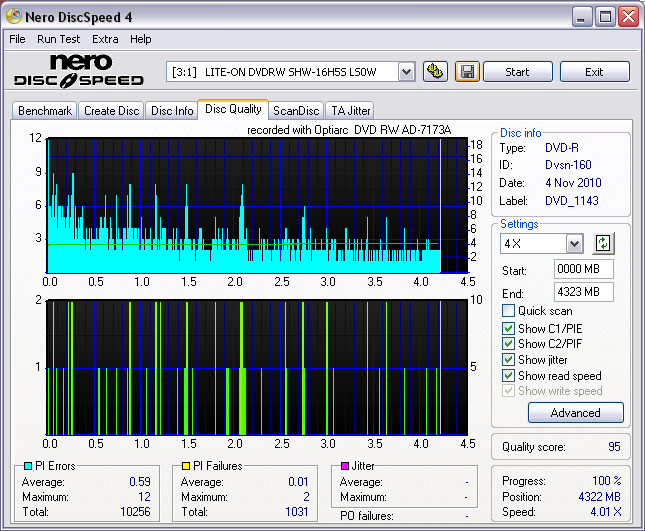Click the disc ID Dvsn-160 text
The width and height of the screenshot is (645, 531).
point(568,165)
